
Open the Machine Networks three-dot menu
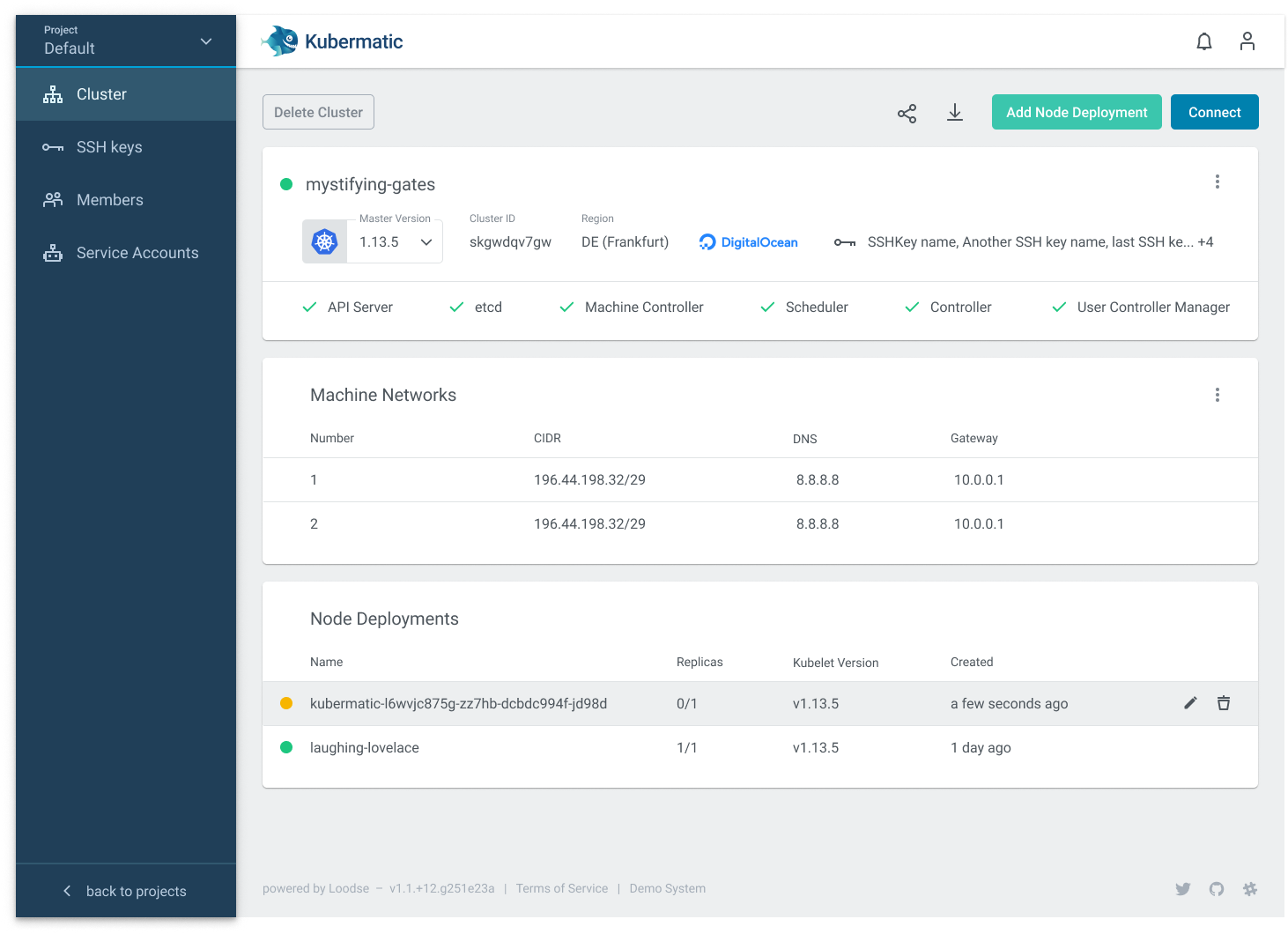(x=1218, y=395)
